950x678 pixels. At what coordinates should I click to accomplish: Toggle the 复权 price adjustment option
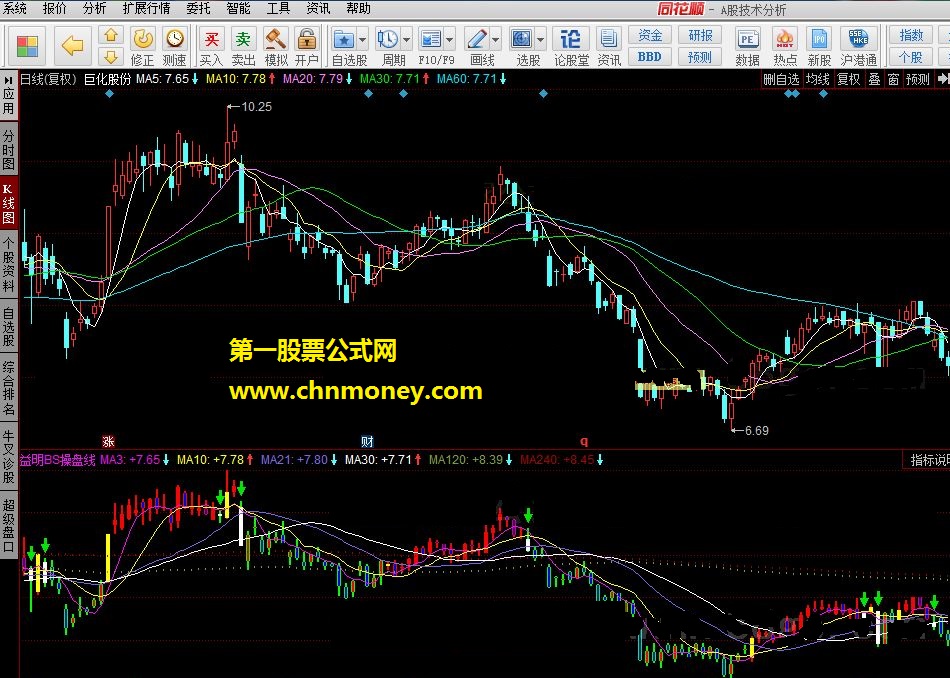848,79
